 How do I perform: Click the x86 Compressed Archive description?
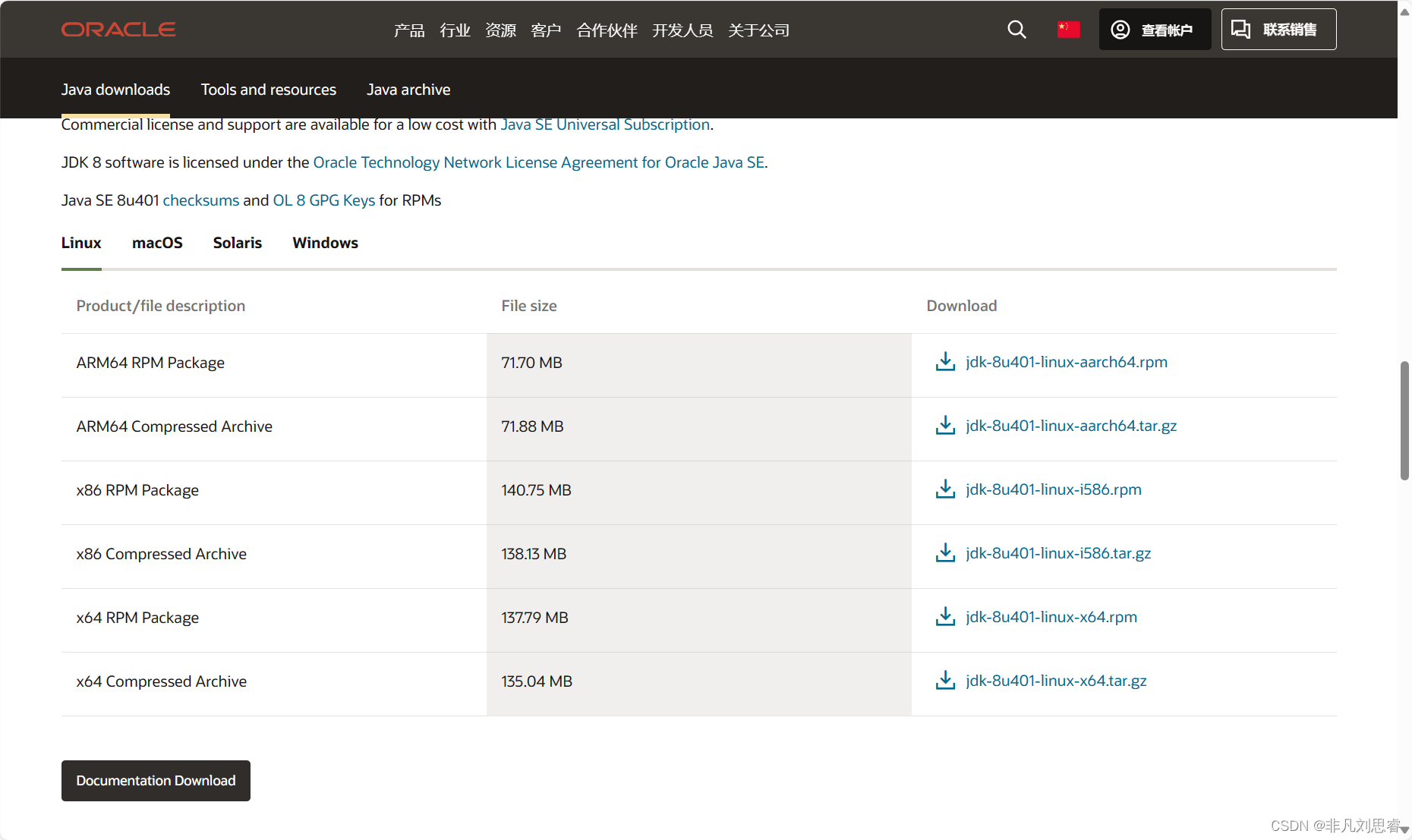[161, 554]
